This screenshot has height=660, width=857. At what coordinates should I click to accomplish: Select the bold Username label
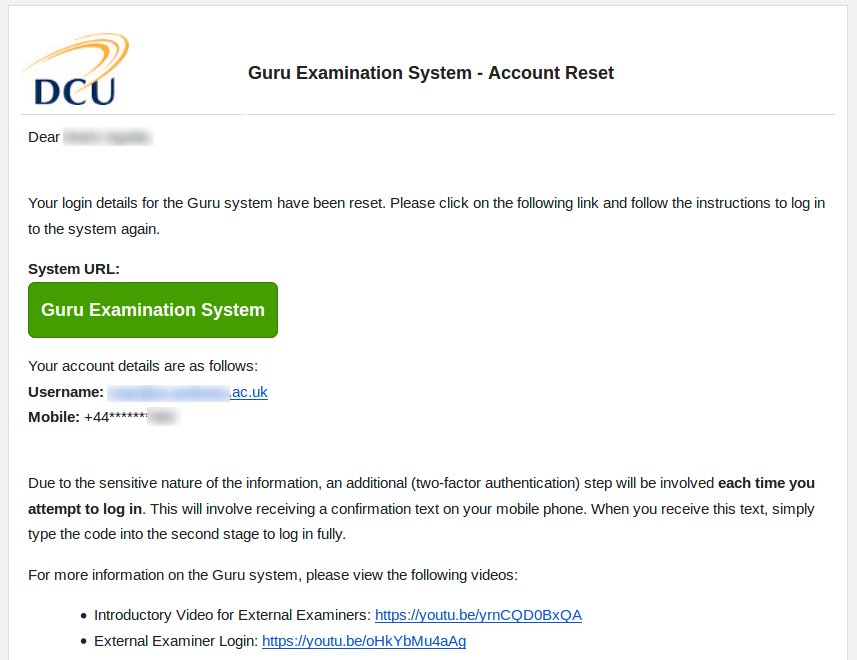pyautogui.click(x=64, y=392)
